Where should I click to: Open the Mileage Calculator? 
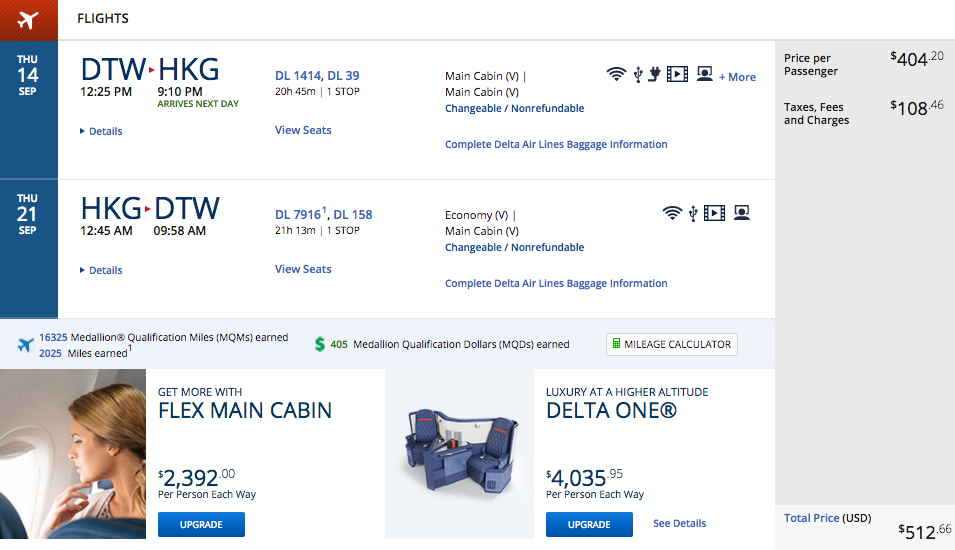[x=672, y=344]
